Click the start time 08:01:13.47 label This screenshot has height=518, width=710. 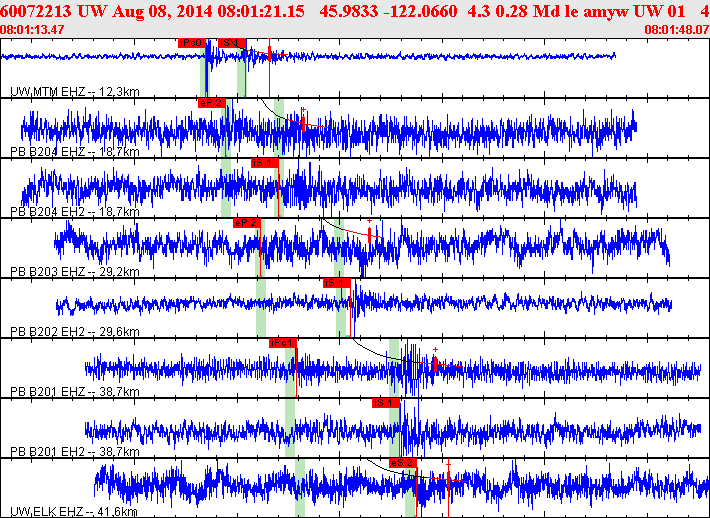[33, 30]
